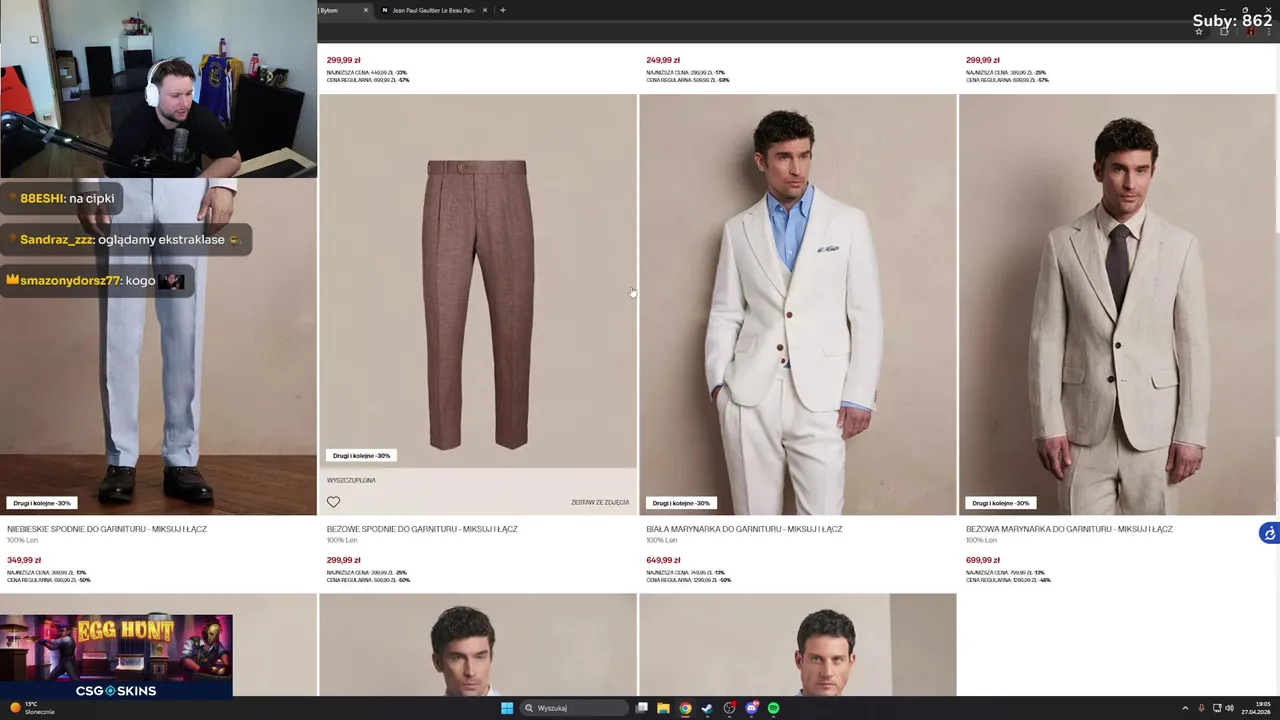Click the Windows taskbar search box

[x=575, y=708]
